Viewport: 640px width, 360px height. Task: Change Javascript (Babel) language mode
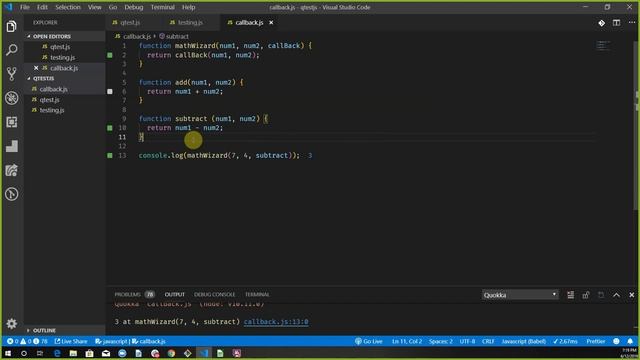click(x=524, y=341)
